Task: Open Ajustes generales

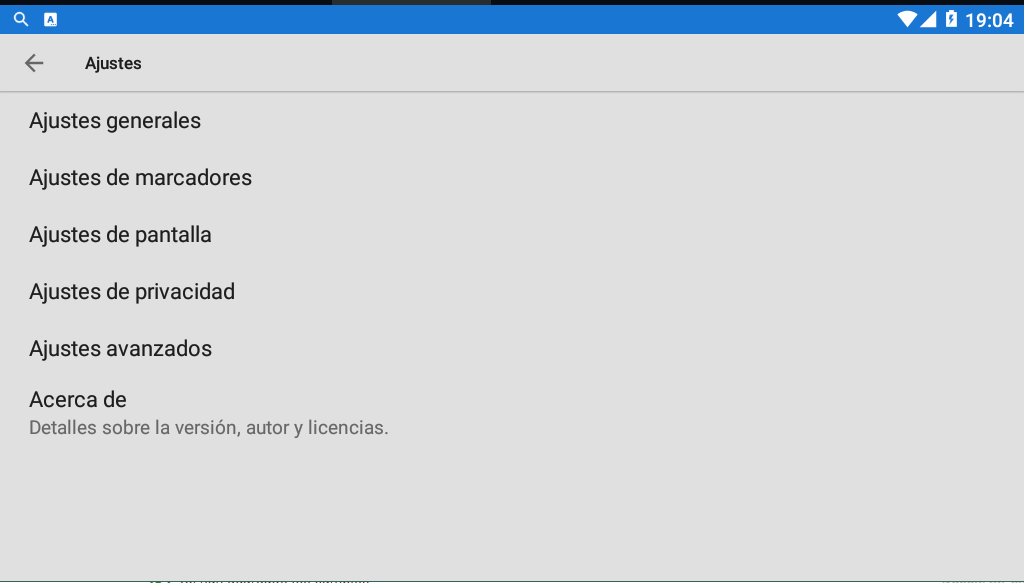Action: (115, 121)
